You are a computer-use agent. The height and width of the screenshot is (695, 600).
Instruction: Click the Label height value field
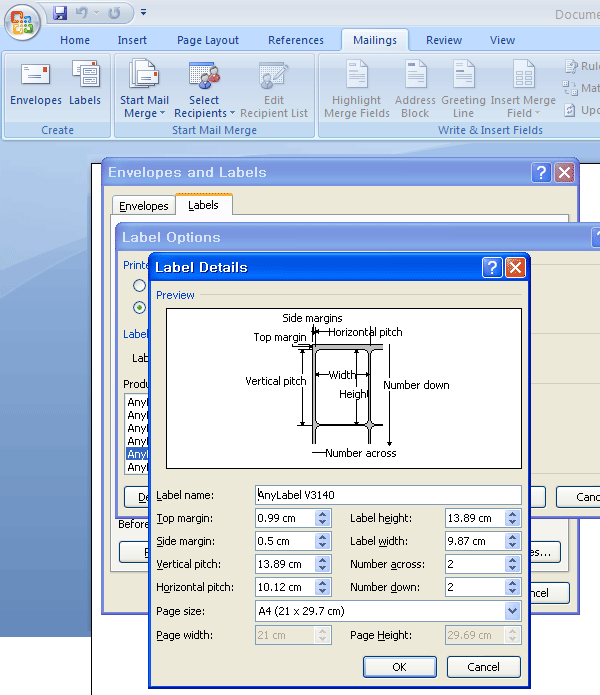pos(475,518)
